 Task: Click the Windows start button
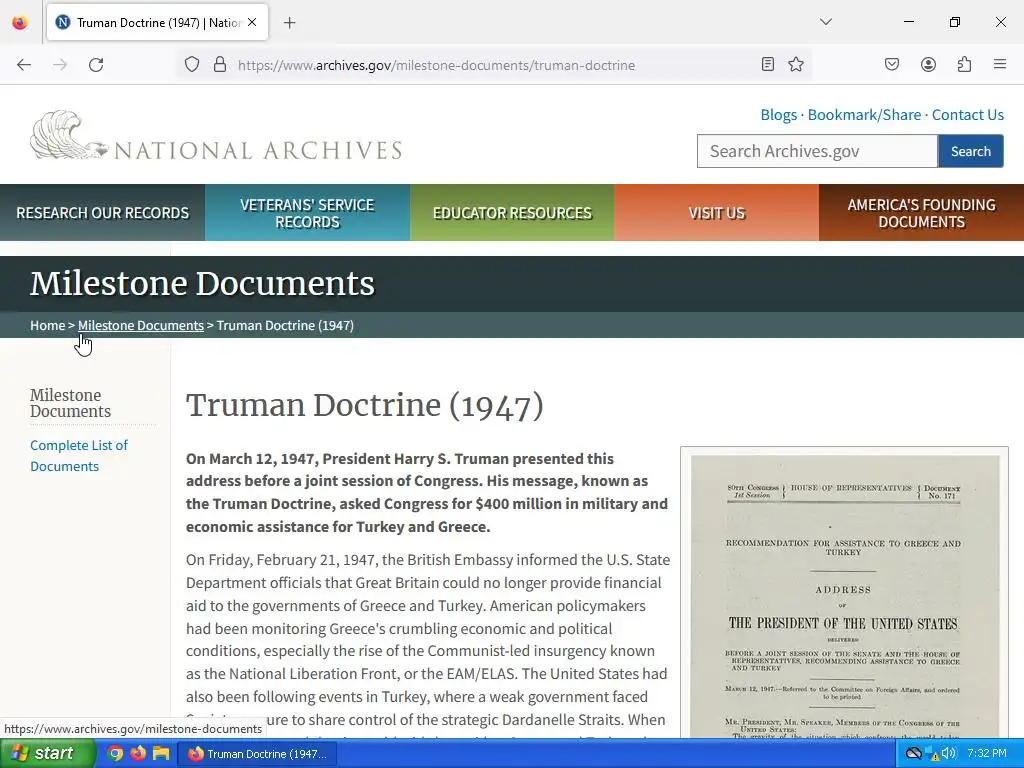coord(47,753)
